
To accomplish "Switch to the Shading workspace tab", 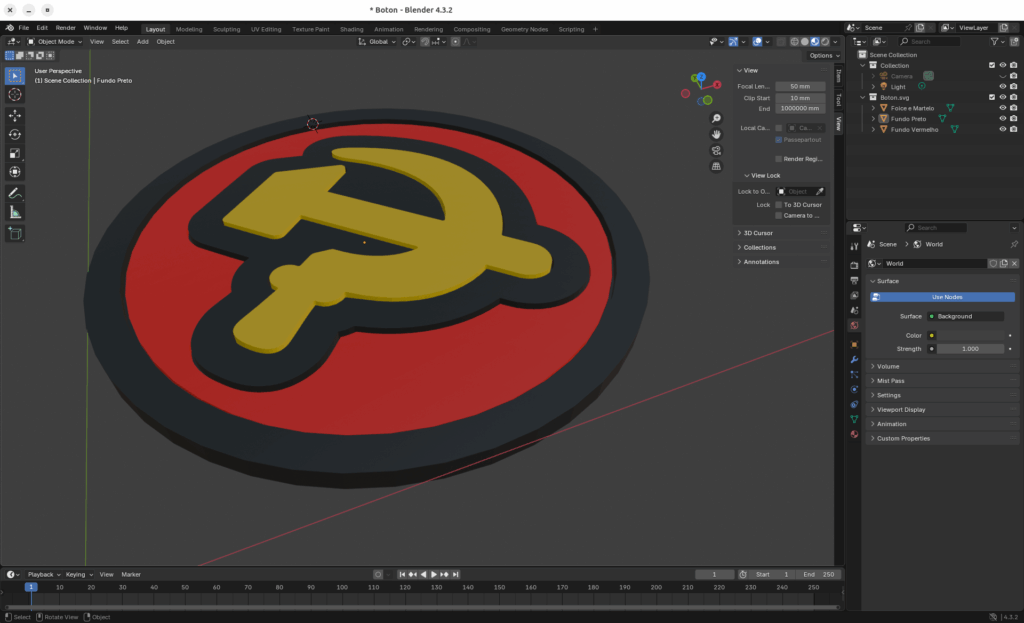I will click(351, 29).
